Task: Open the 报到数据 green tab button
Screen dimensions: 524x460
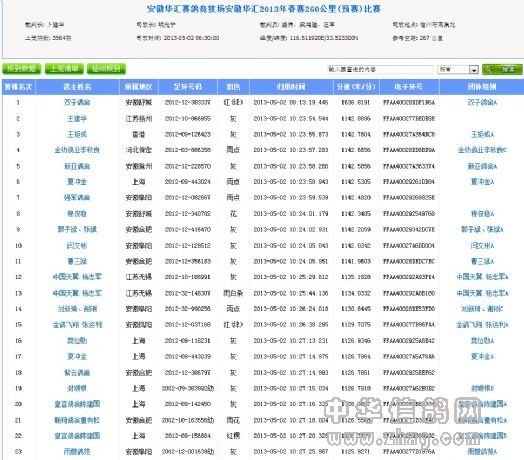Action: 21,69
